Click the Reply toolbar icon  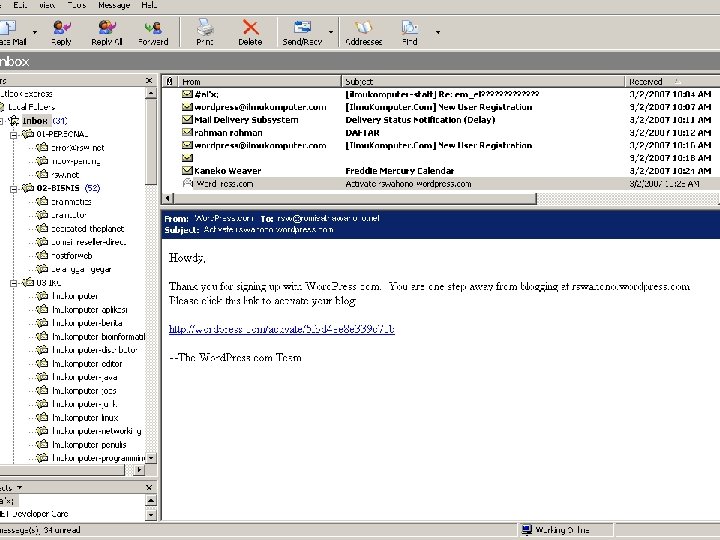[x=61, y=31]
